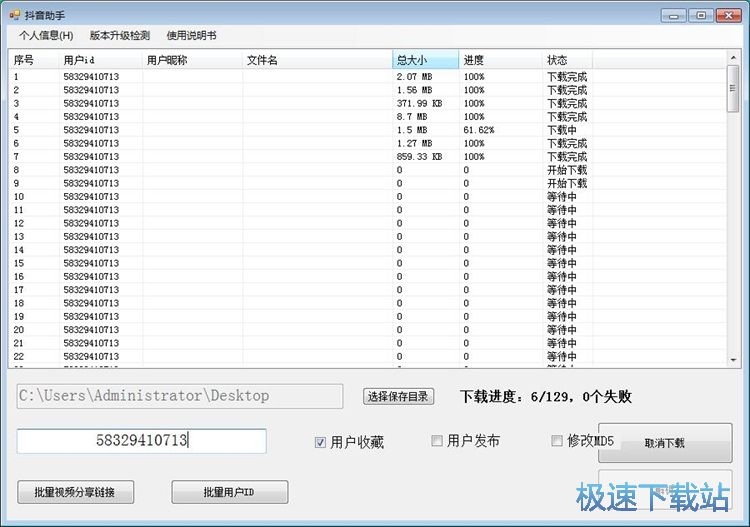
Task: Sort by the 序号 column header
Action: click(x=33, y=60)
